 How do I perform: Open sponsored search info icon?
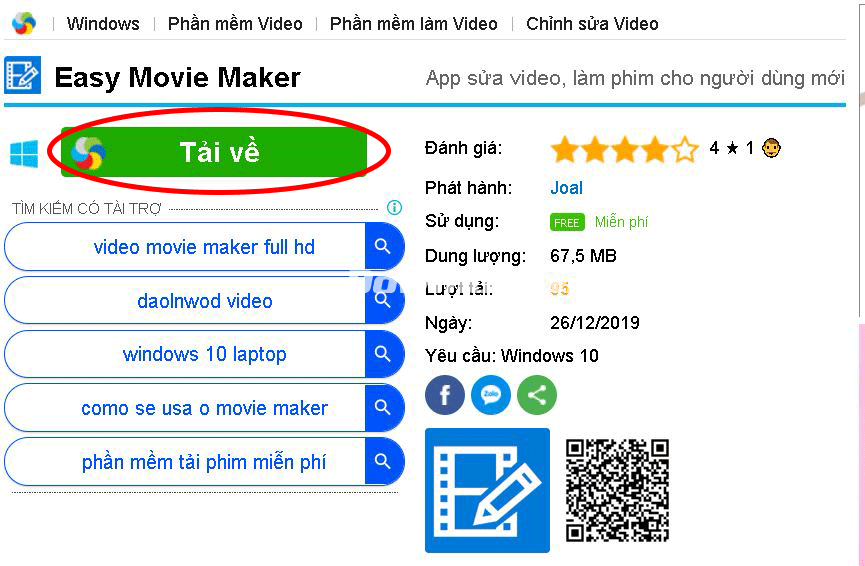coord(394,207)
